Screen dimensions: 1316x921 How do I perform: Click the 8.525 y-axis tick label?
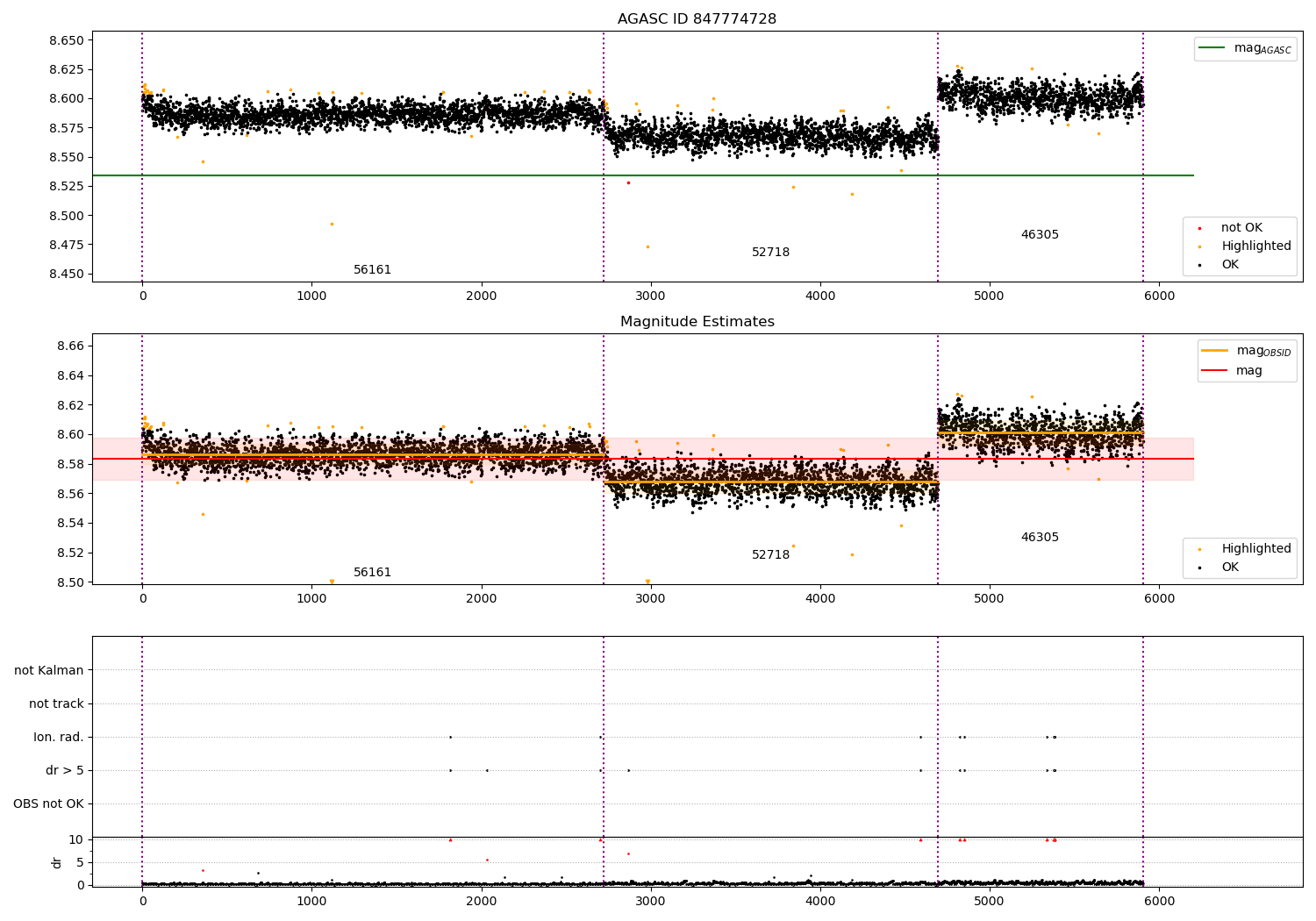click(67, 187)
